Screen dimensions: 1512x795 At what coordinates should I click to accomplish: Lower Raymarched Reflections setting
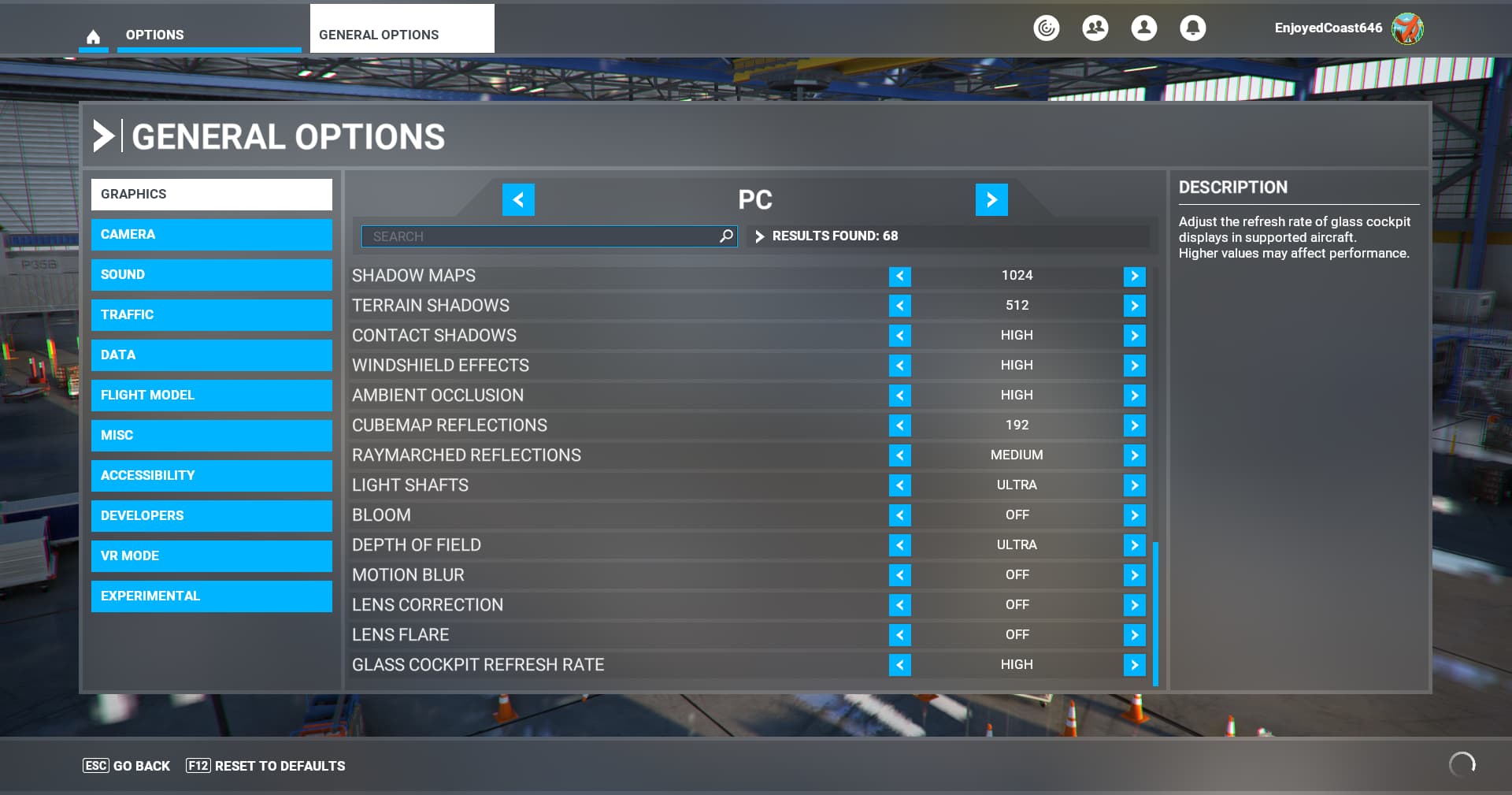pyautogui.click(x=900, y=455)
